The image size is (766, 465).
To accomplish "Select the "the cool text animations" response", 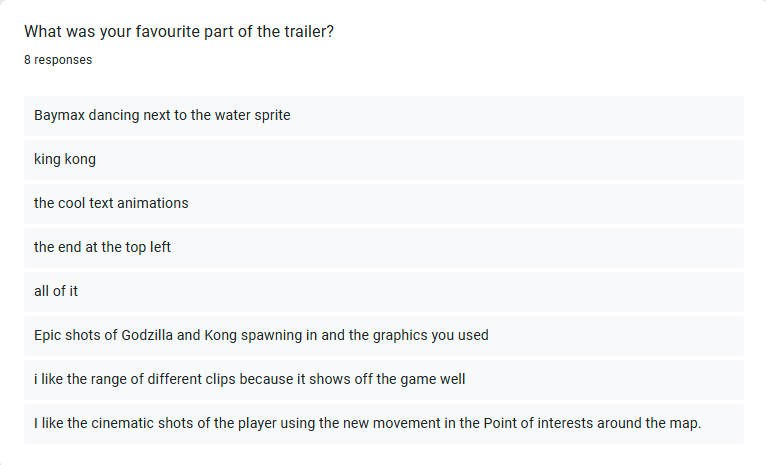I will (x=111, y=203).
